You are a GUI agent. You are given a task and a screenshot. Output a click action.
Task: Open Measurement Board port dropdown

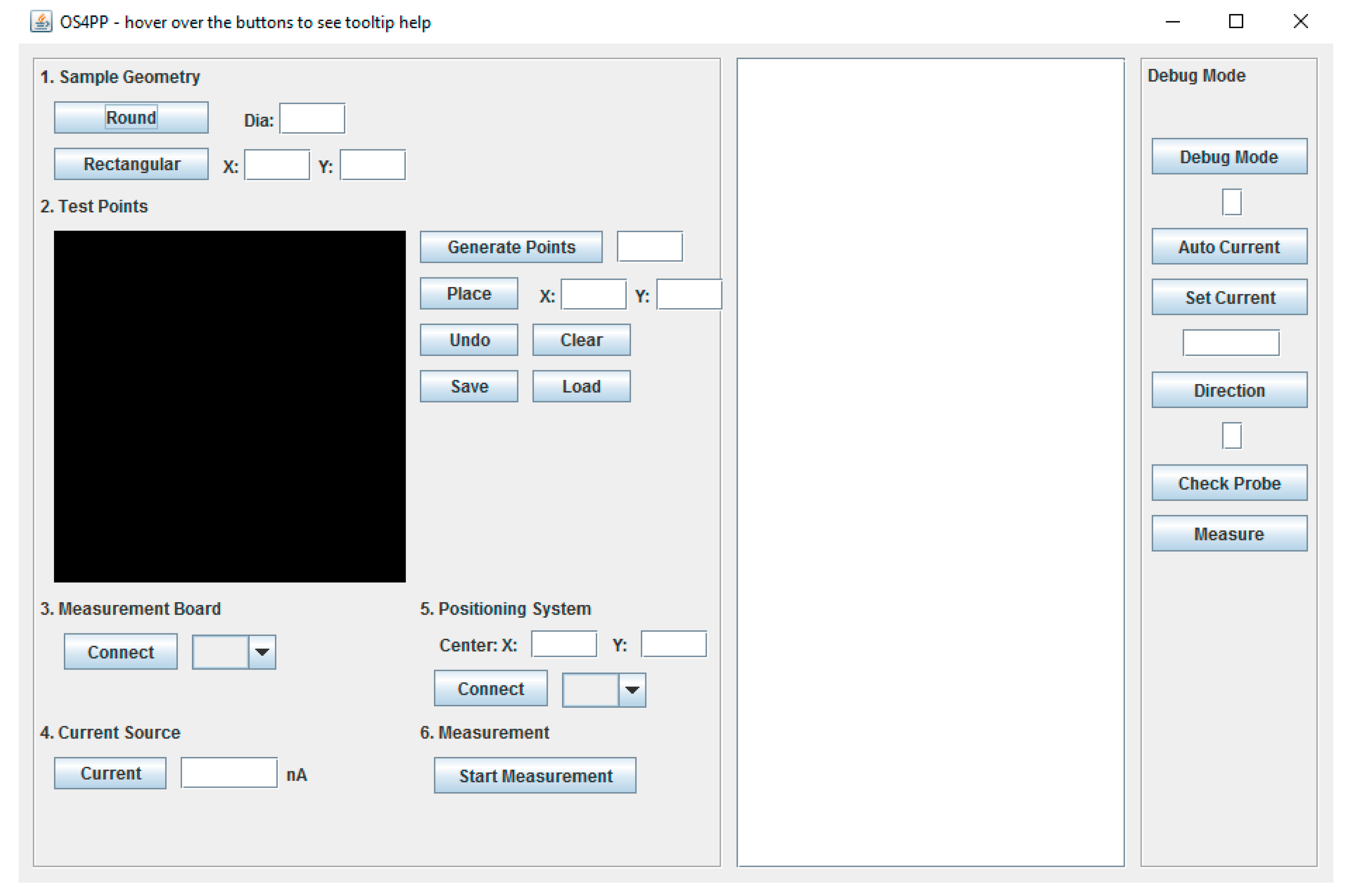point(262,652)
